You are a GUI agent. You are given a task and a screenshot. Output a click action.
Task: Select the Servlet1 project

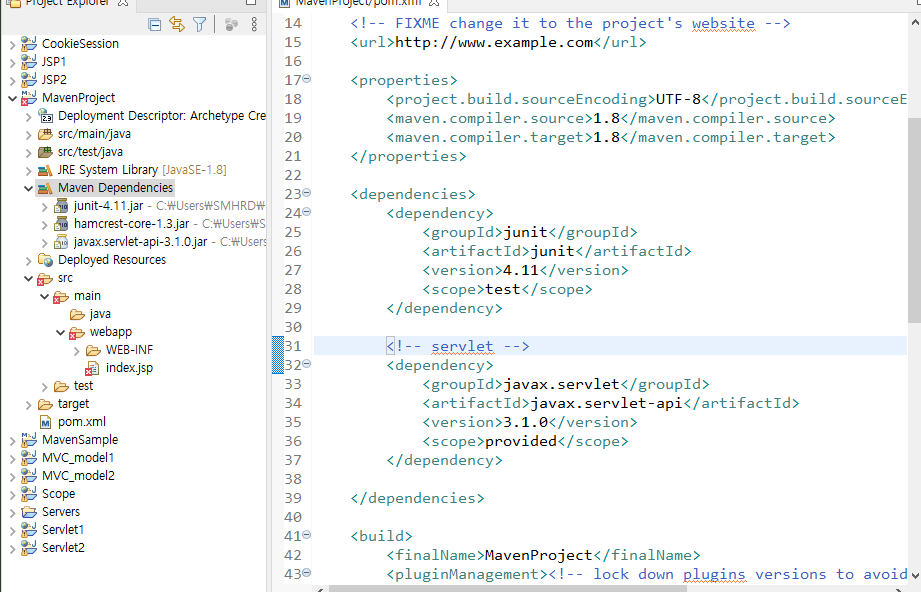[x=63, y=530]
